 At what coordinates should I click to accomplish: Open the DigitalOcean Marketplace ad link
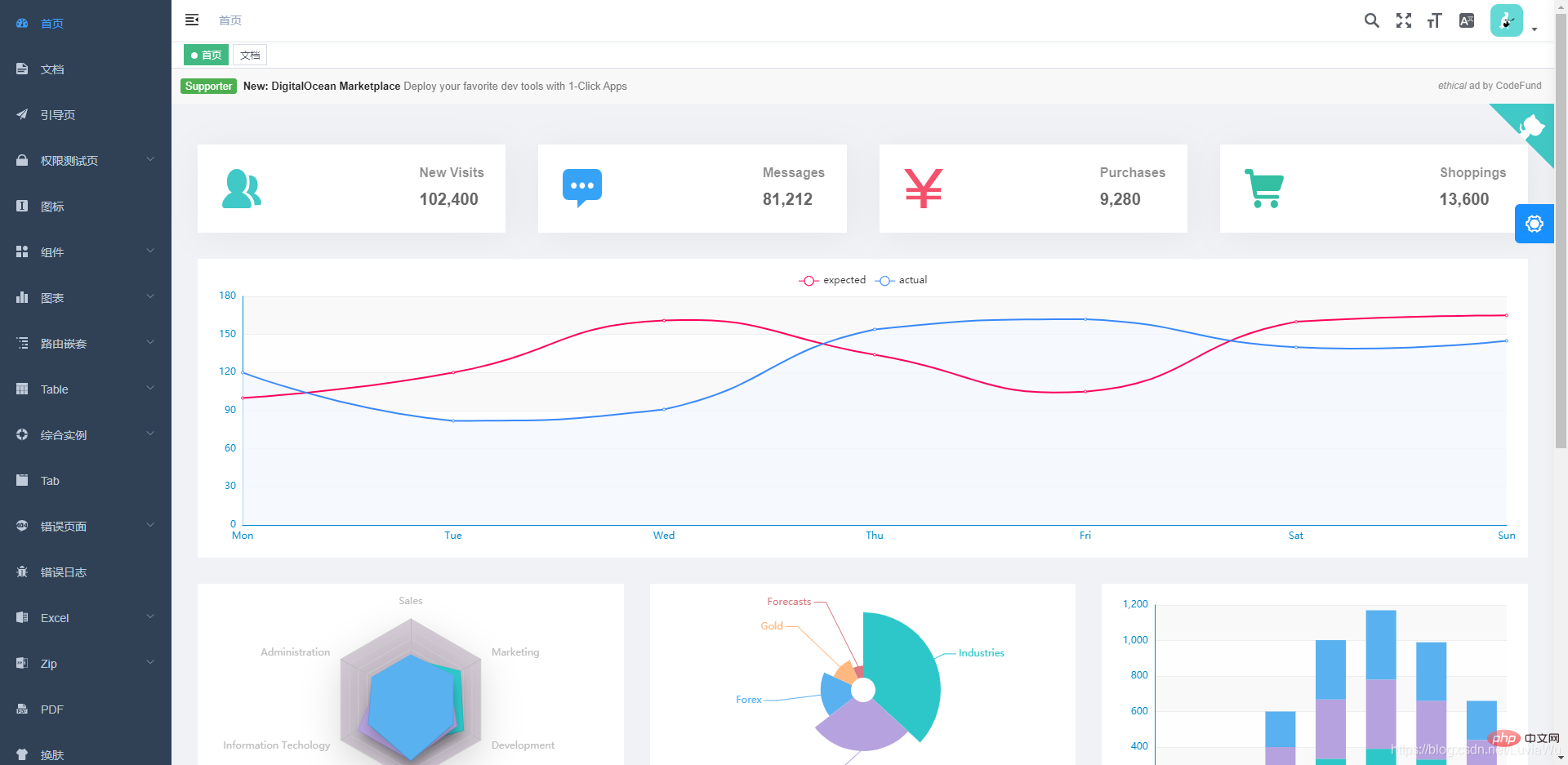[435, 86]
